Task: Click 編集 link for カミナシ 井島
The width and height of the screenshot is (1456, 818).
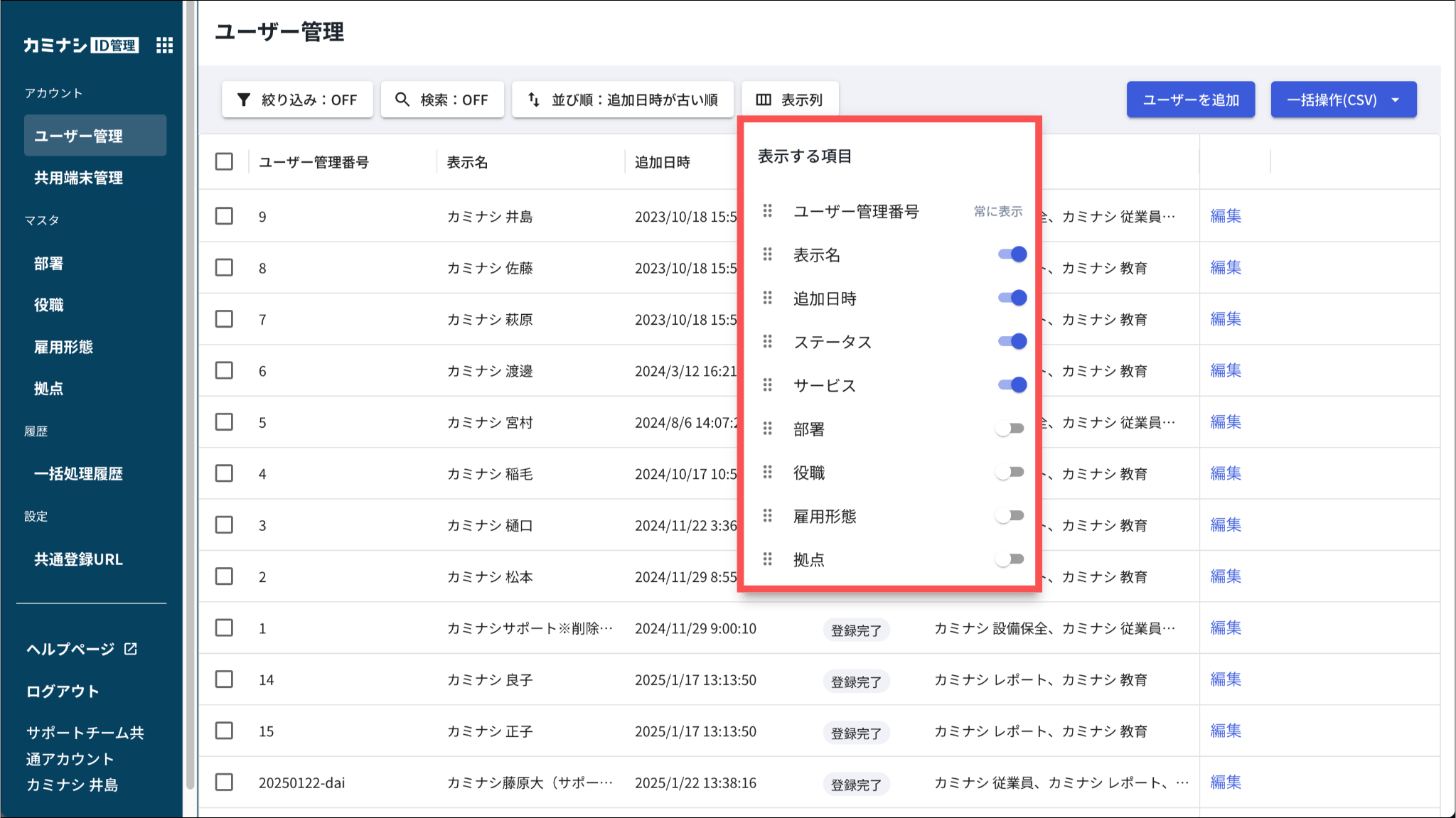Action: (x=1226, y=216)
